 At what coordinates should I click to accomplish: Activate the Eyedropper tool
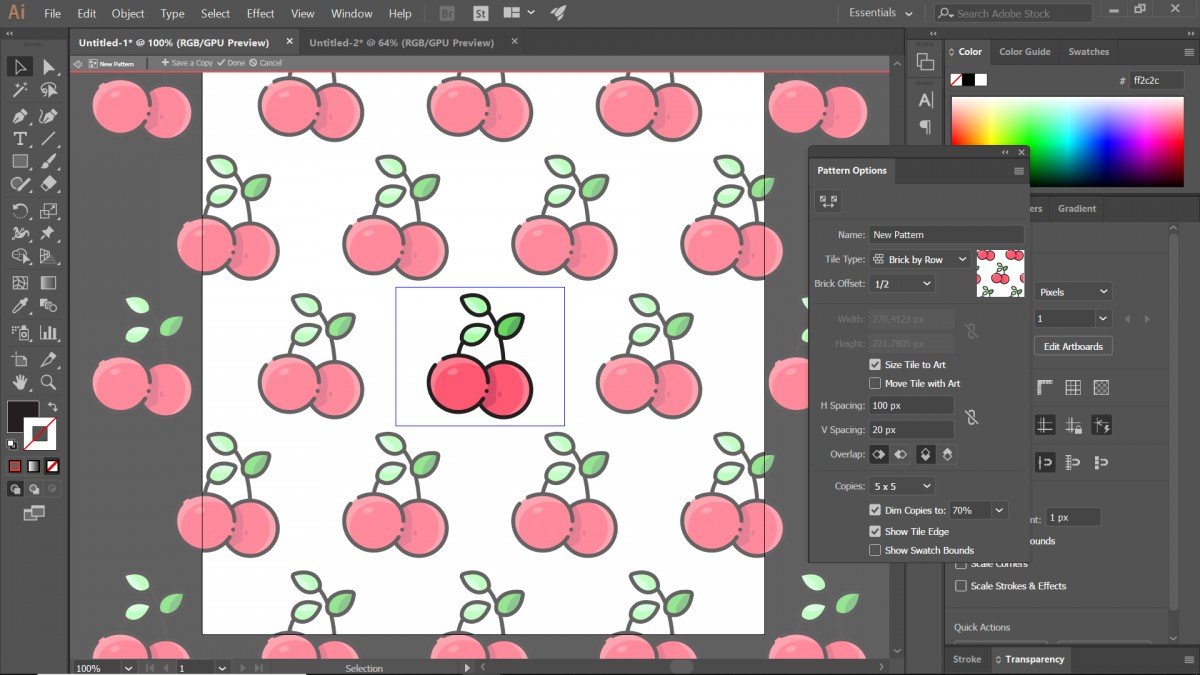[x=19, y=307]
